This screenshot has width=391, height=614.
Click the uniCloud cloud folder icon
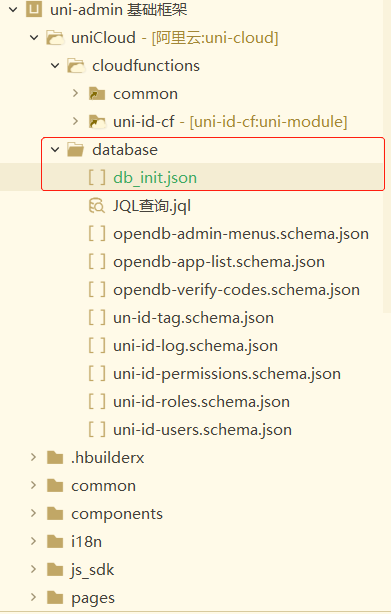point(55,38)
